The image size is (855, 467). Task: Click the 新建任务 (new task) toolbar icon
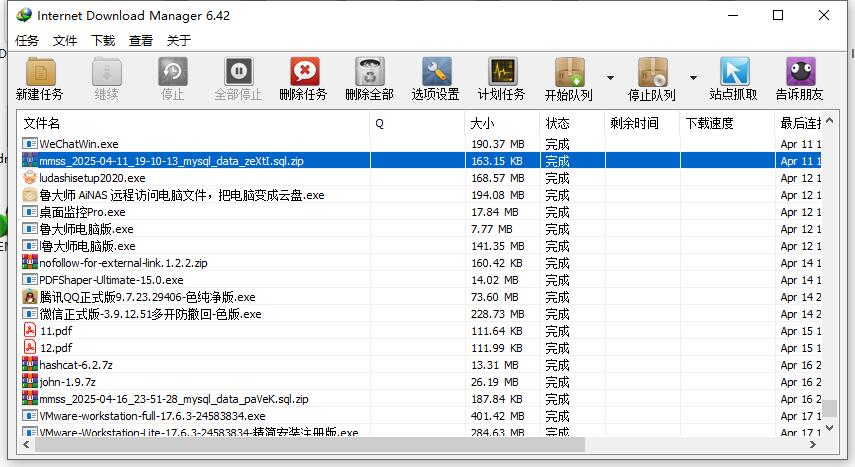pyautogui.click(x=40, y=72)
